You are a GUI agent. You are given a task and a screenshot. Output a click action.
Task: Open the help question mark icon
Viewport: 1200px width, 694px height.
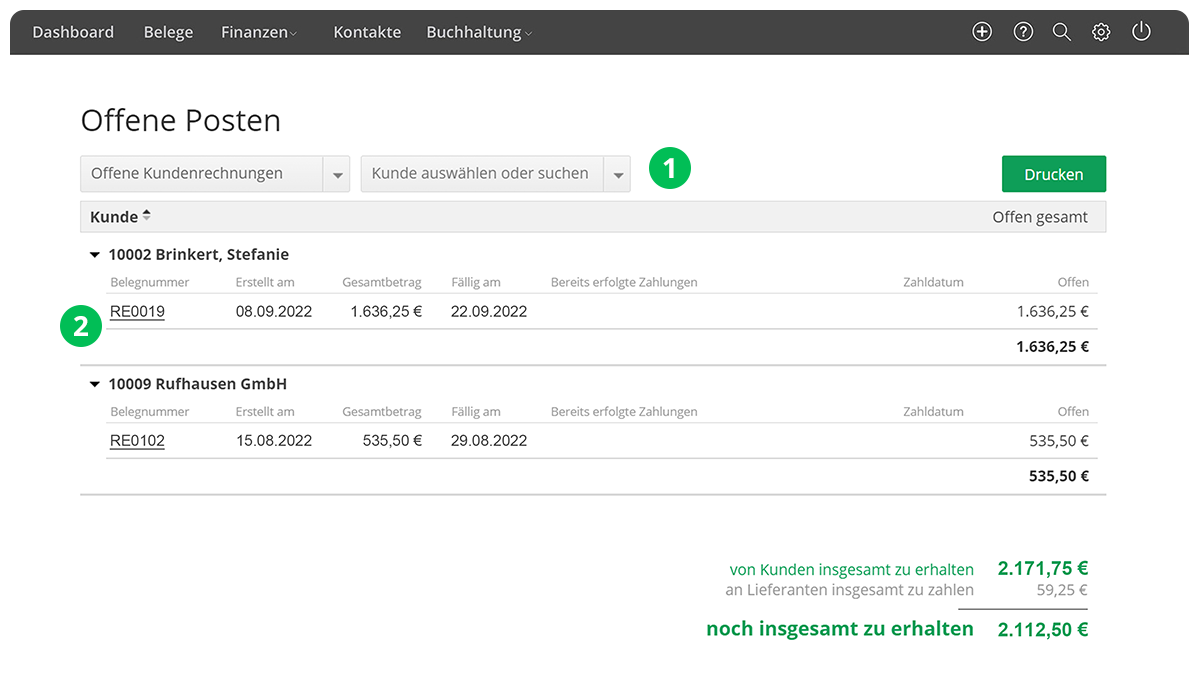1023,32
